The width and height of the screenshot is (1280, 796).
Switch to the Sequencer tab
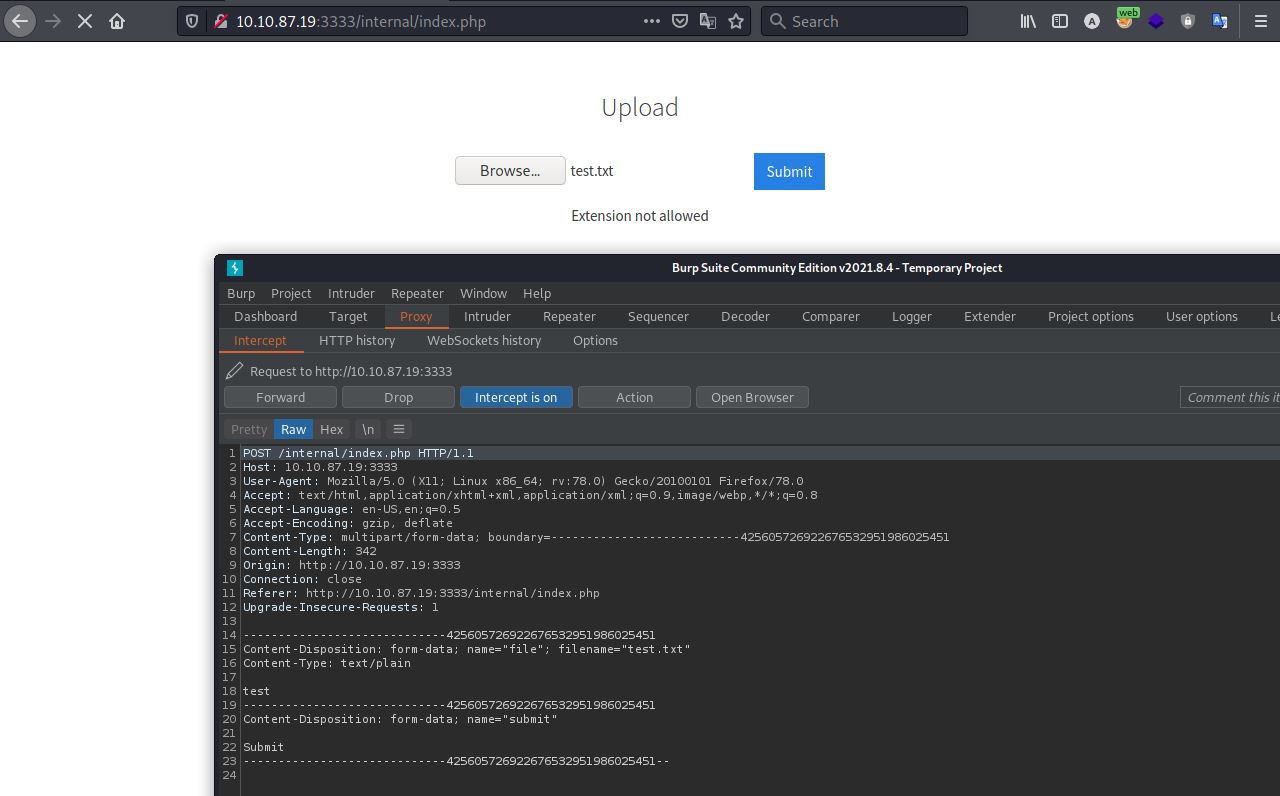[658, 316]
